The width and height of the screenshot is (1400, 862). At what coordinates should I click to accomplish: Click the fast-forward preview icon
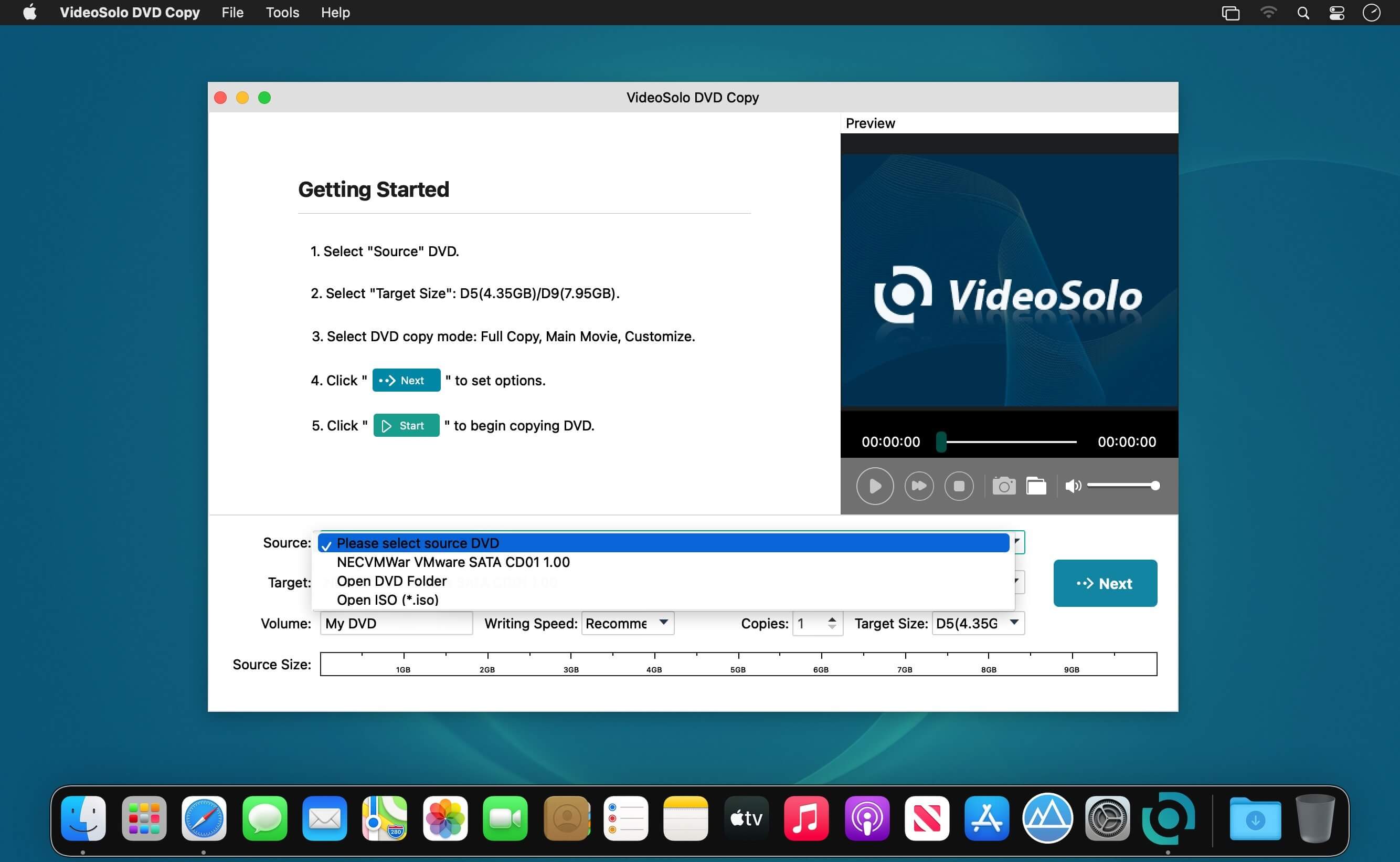(x=918, y=486)
